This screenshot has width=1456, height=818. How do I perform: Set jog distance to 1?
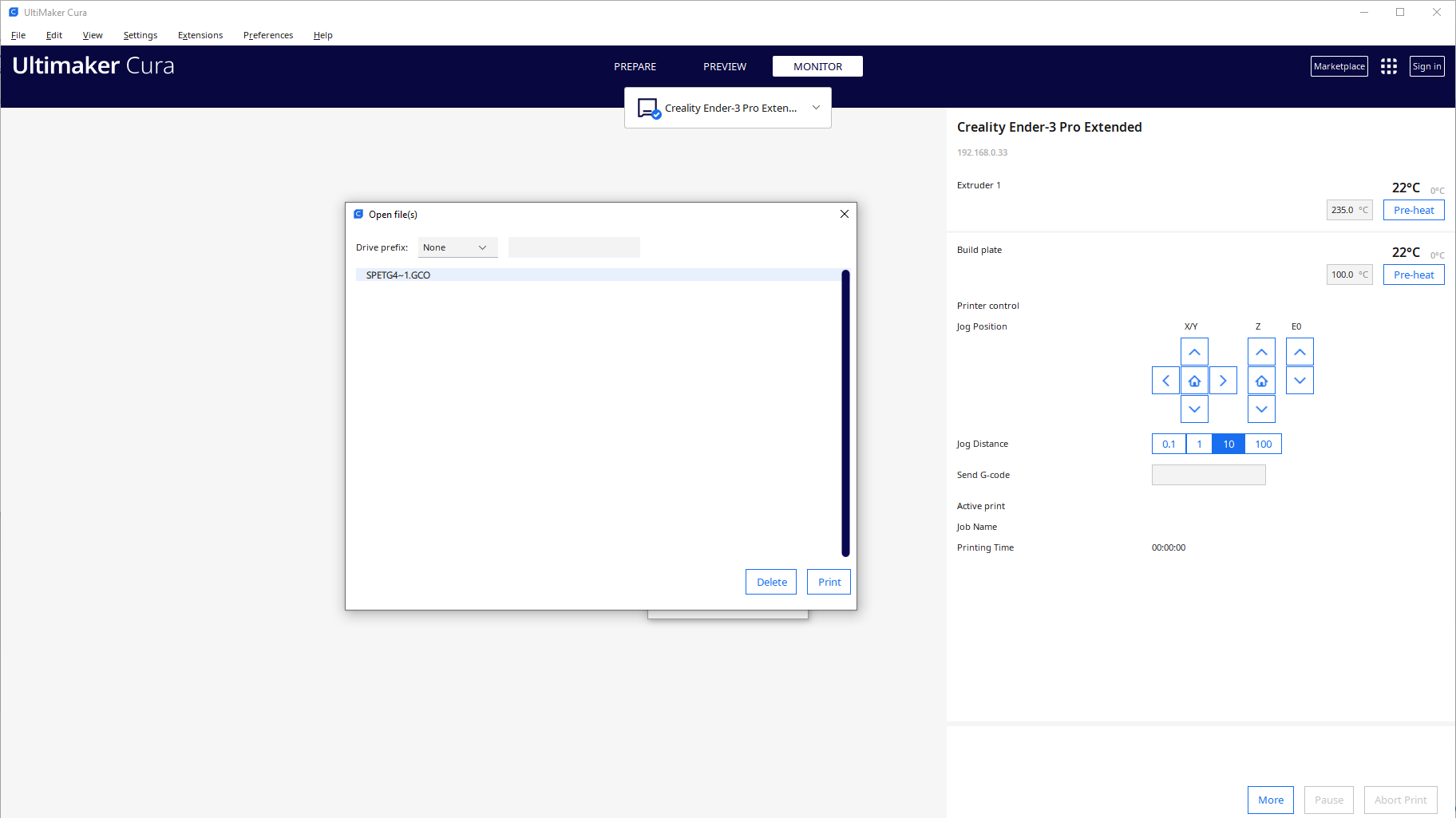pos(1199,444)
